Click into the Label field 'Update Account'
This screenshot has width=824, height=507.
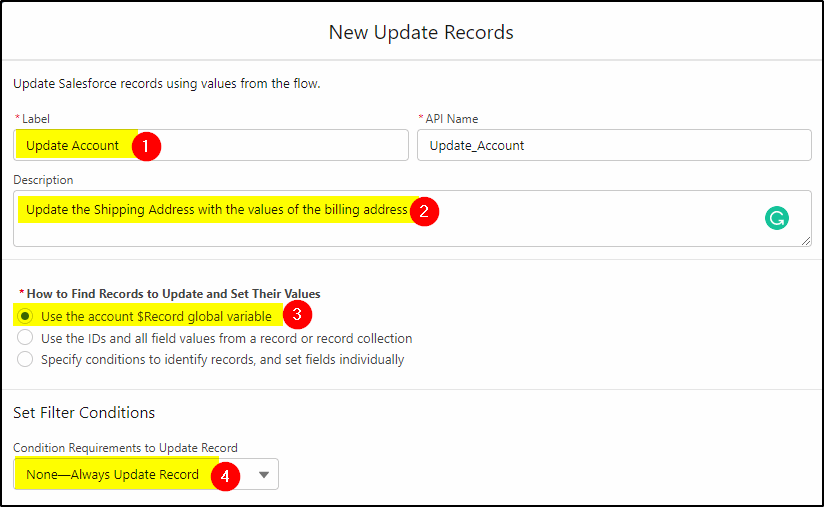(x=211, y=145)
